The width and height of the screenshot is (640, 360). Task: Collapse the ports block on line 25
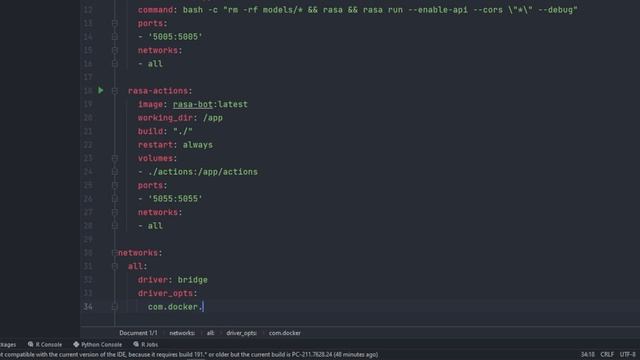tap(115, 185)
